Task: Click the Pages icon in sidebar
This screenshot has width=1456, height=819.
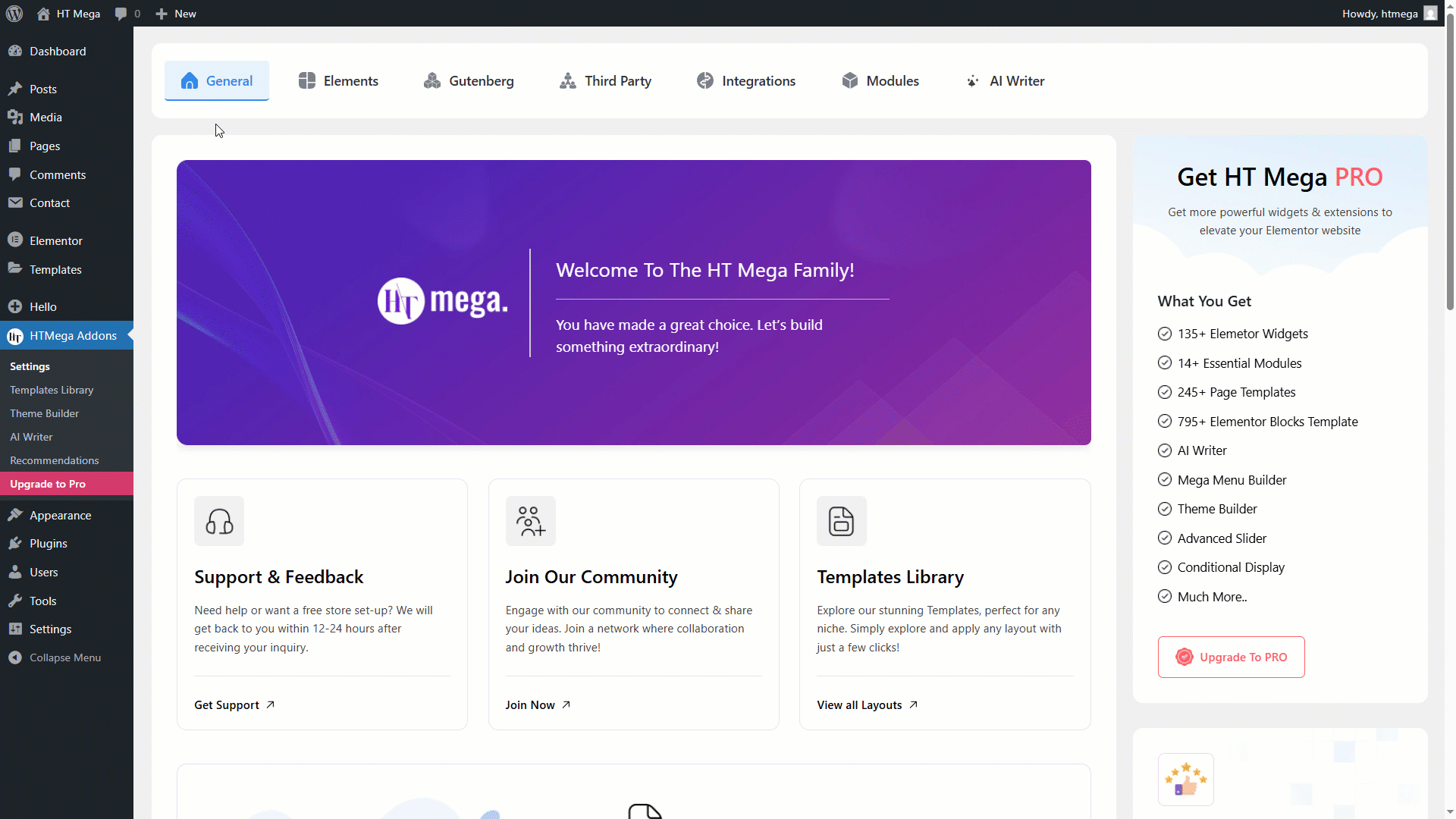Action: click(15, 146)
